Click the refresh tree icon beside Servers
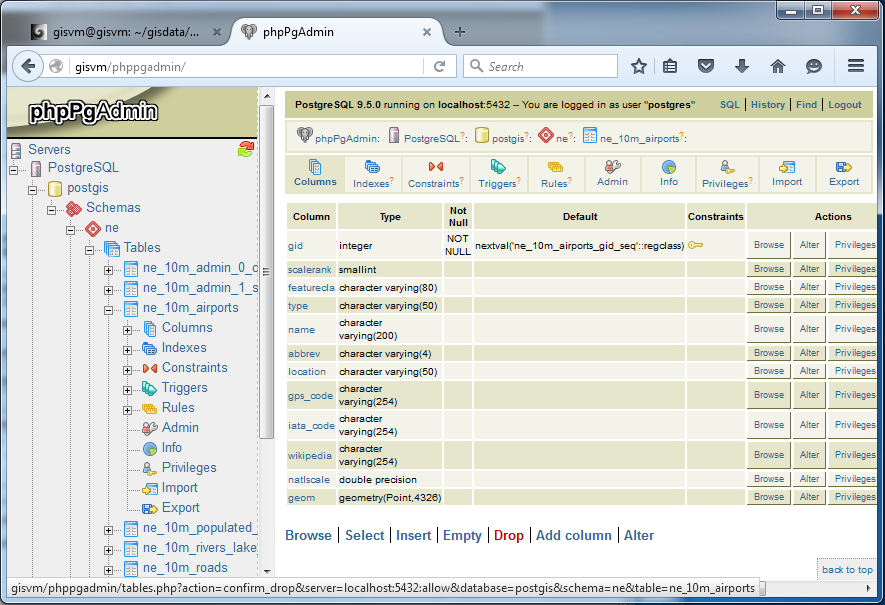 (246, 150)
